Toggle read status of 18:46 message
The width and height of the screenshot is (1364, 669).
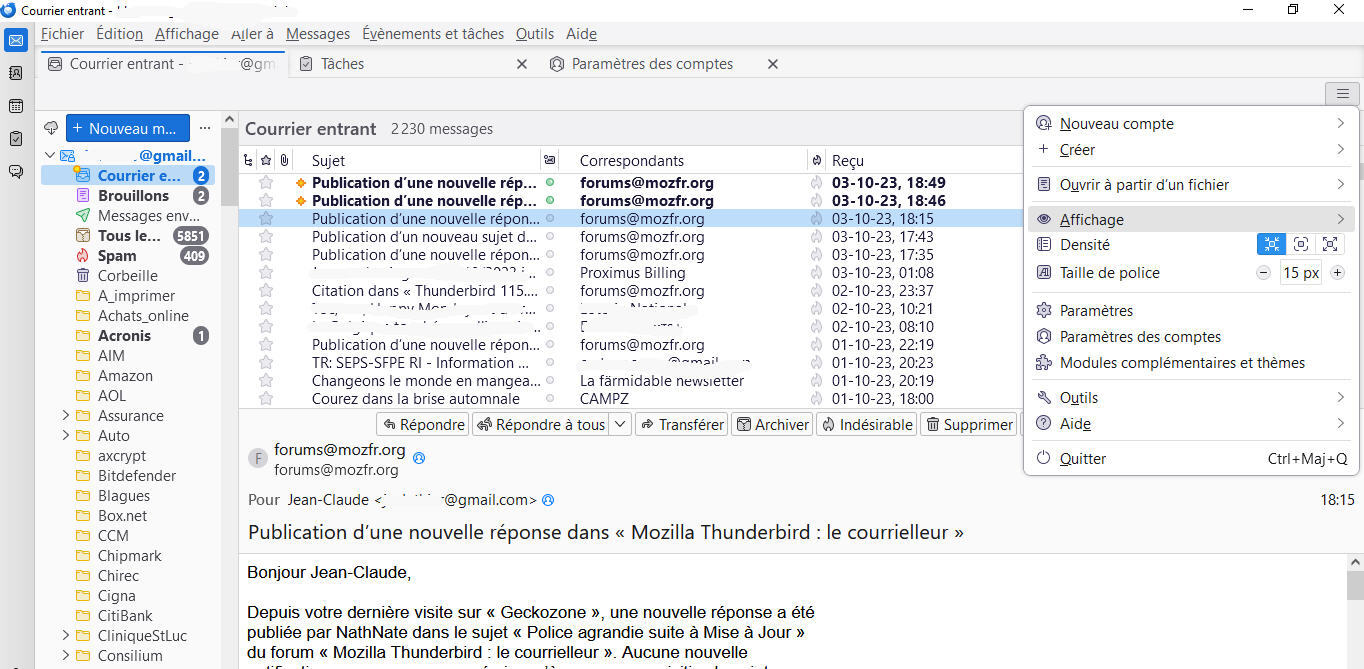[x=549, y=201]
